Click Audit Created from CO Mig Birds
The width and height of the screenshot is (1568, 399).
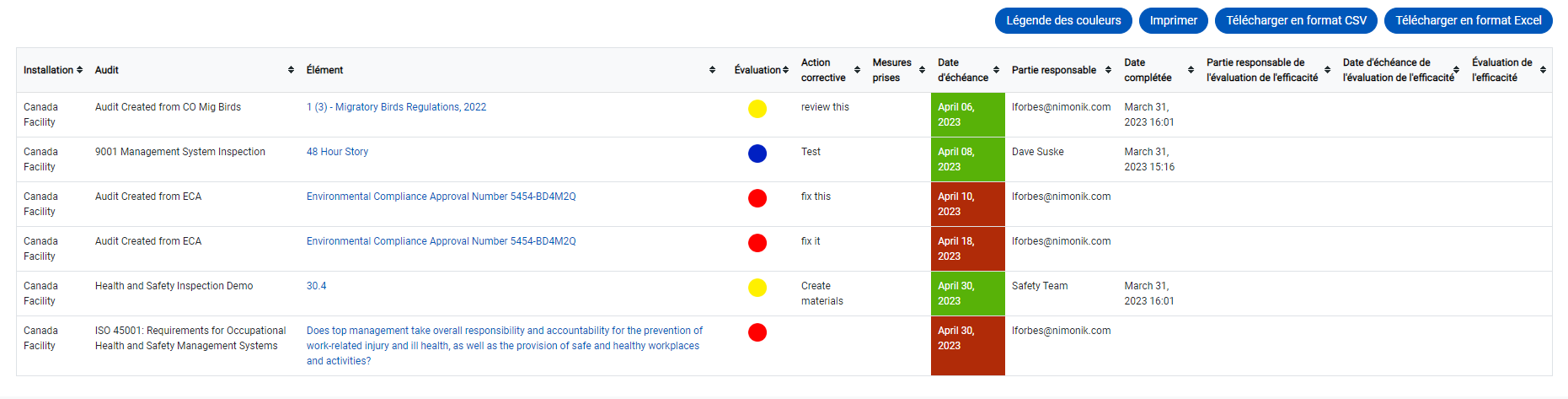[168, 107]
